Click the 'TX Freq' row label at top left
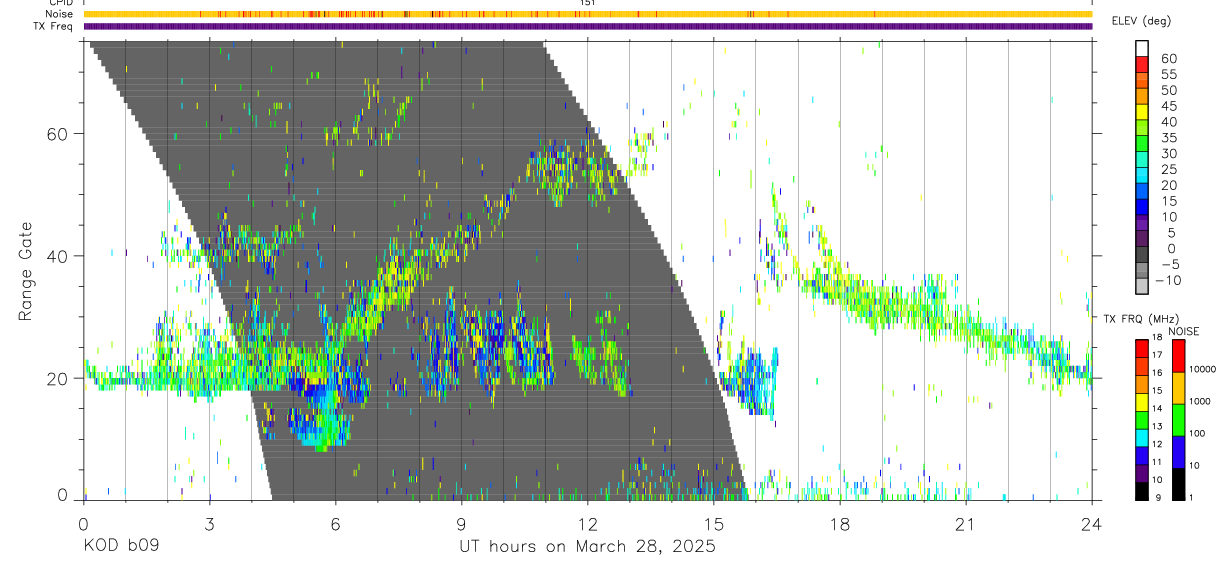 53,26
